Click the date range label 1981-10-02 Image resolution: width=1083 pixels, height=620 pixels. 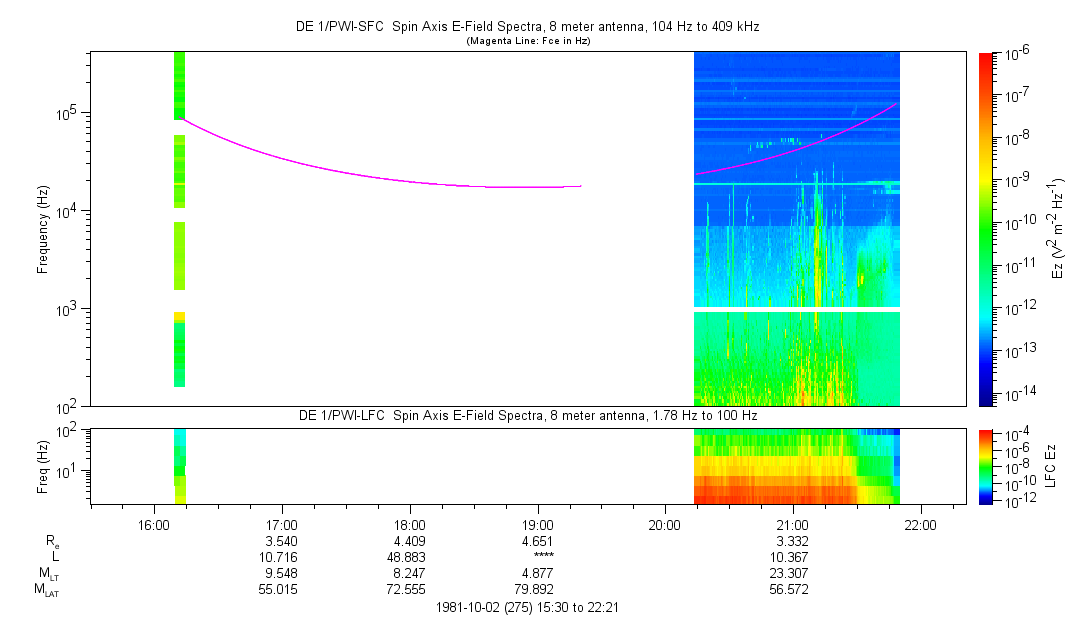tap(530, 607)
